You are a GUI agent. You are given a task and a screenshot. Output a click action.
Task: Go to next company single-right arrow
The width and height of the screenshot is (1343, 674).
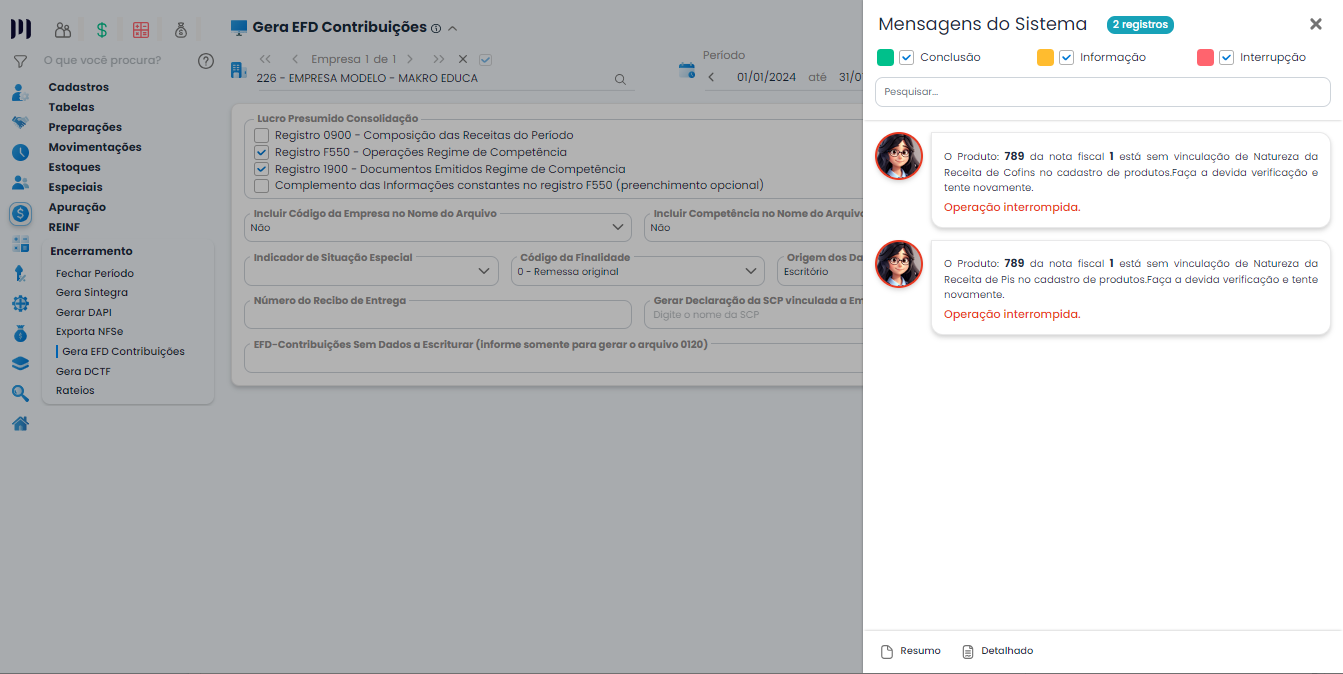point(409,59)
